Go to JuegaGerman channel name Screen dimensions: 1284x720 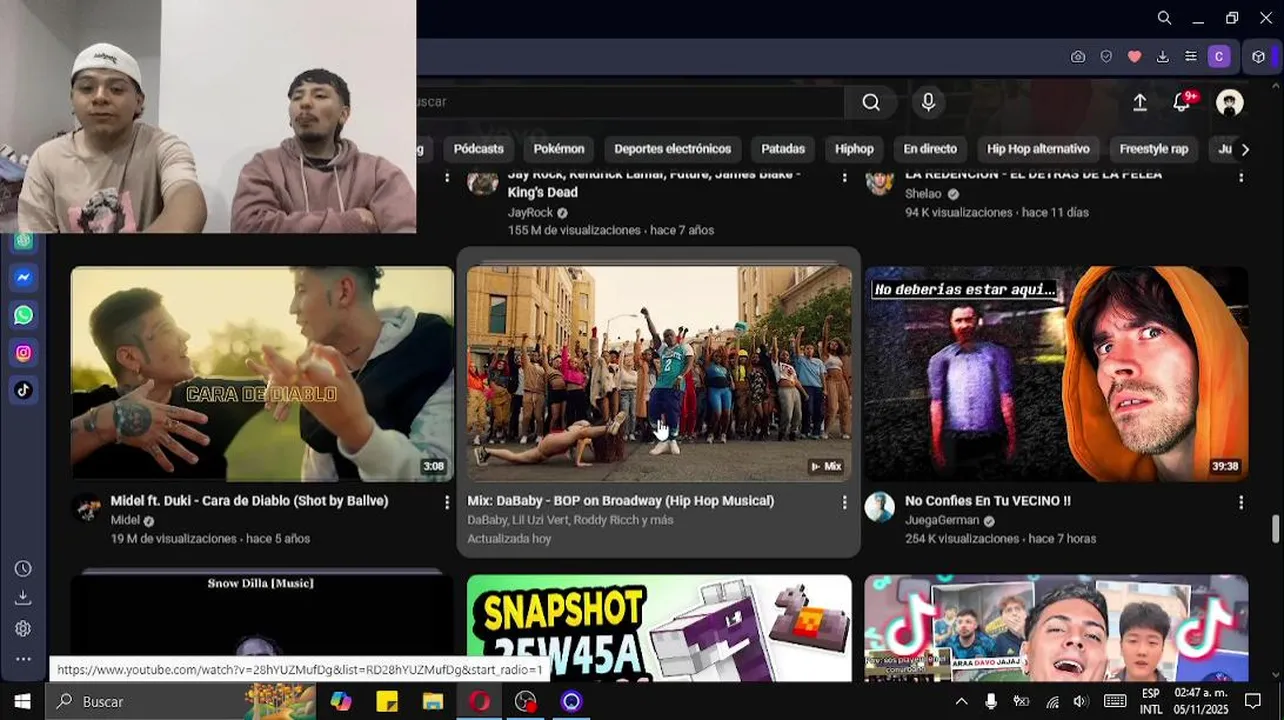pos(943,520)
